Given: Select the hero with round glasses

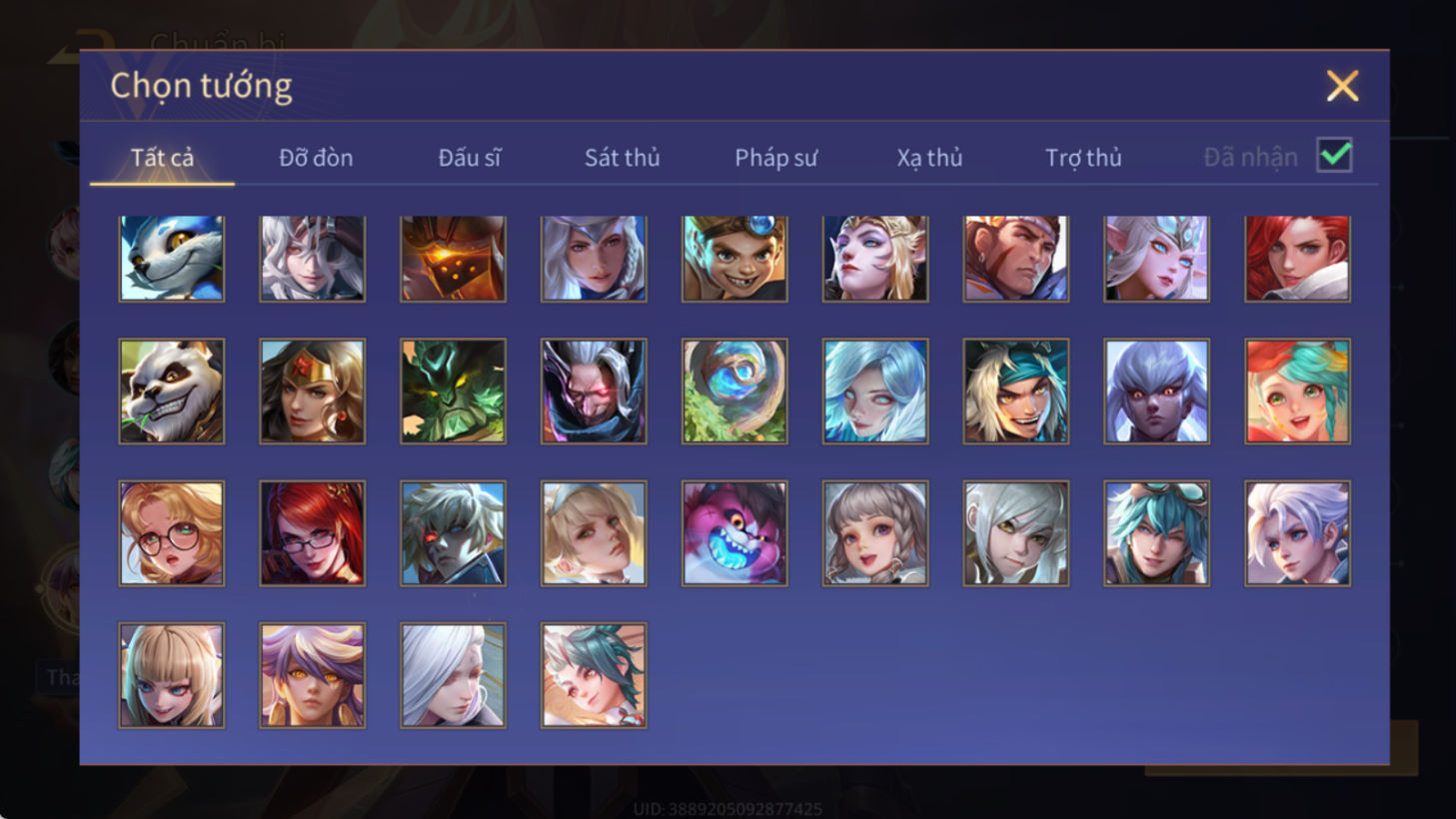Looking at the screenshot, I should (x=172, y=533).
